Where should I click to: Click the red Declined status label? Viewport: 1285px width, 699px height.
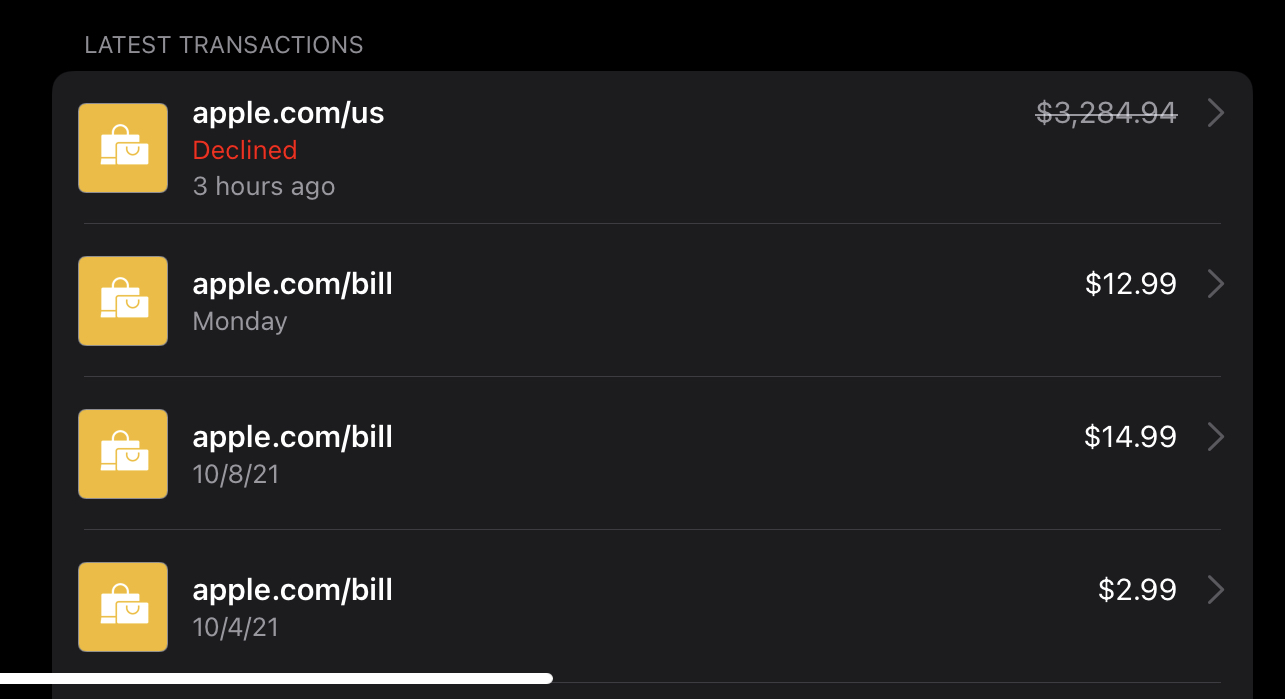pos(245,150)
